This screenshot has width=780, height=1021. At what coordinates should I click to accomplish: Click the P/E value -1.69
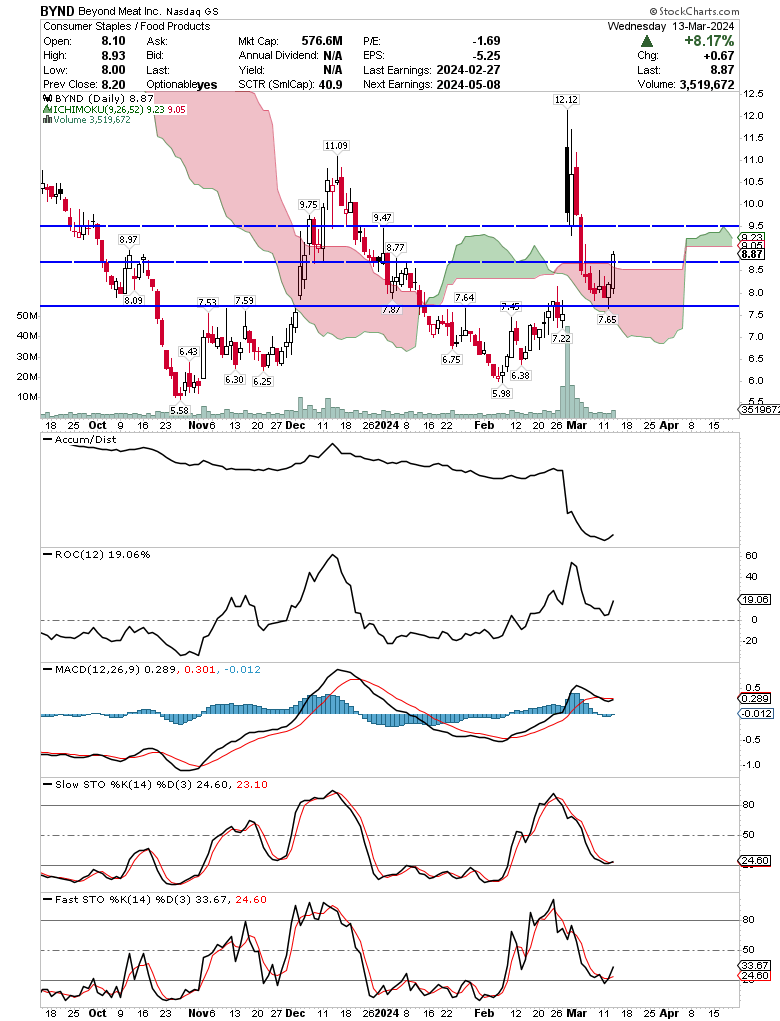point(486,40)
